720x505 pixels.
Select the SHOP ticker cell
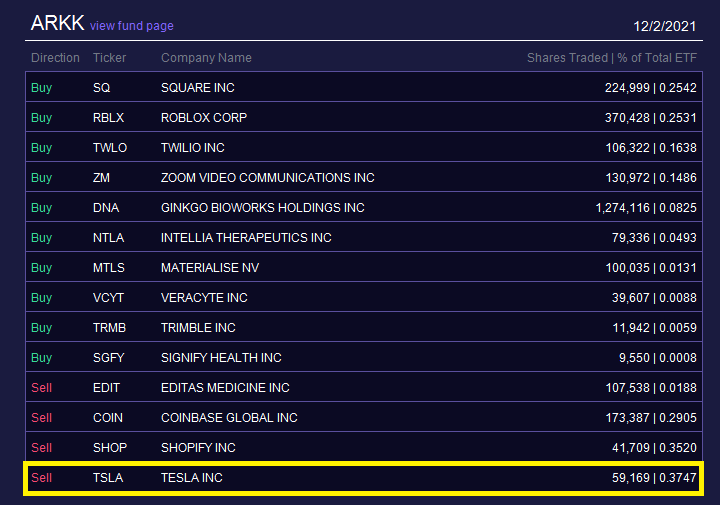110,448
